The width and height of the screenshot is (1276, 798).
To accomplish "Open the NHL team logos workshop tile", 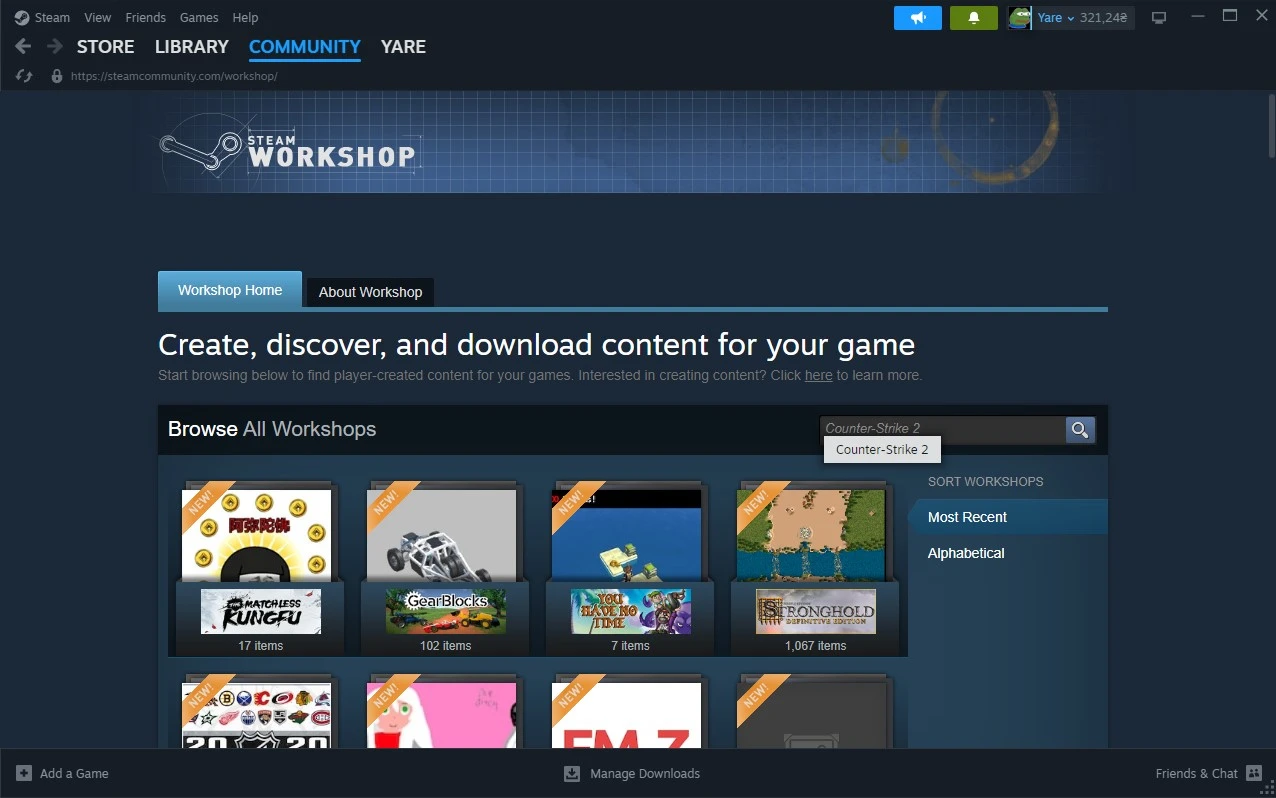I will (257, 715).
